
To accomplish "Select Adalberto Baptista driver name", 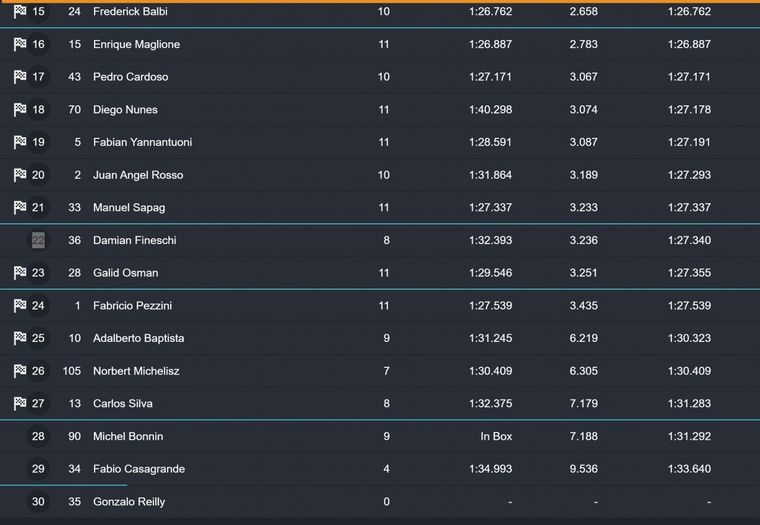I will (x=138, y=338).
